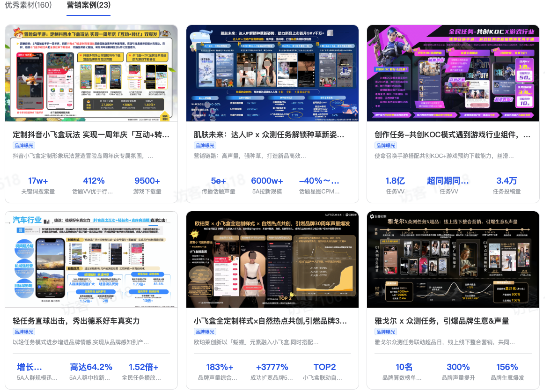The width and height of the screenshot is (545, 390).
Task: Click the 1.52倍+ statistic
Action: tap(144, 367)
